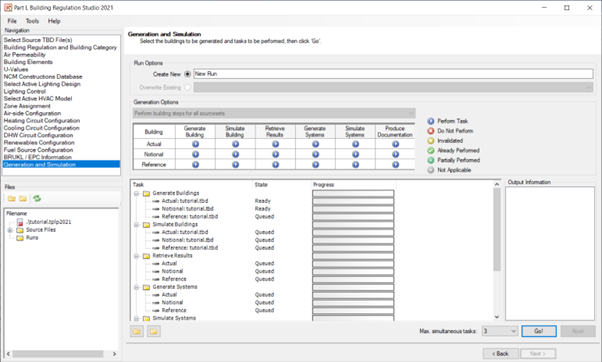Select Reference: tutorial.tbd under Simulate Buildings
Screen dimensions: 602x362
(x=190, y=248)
